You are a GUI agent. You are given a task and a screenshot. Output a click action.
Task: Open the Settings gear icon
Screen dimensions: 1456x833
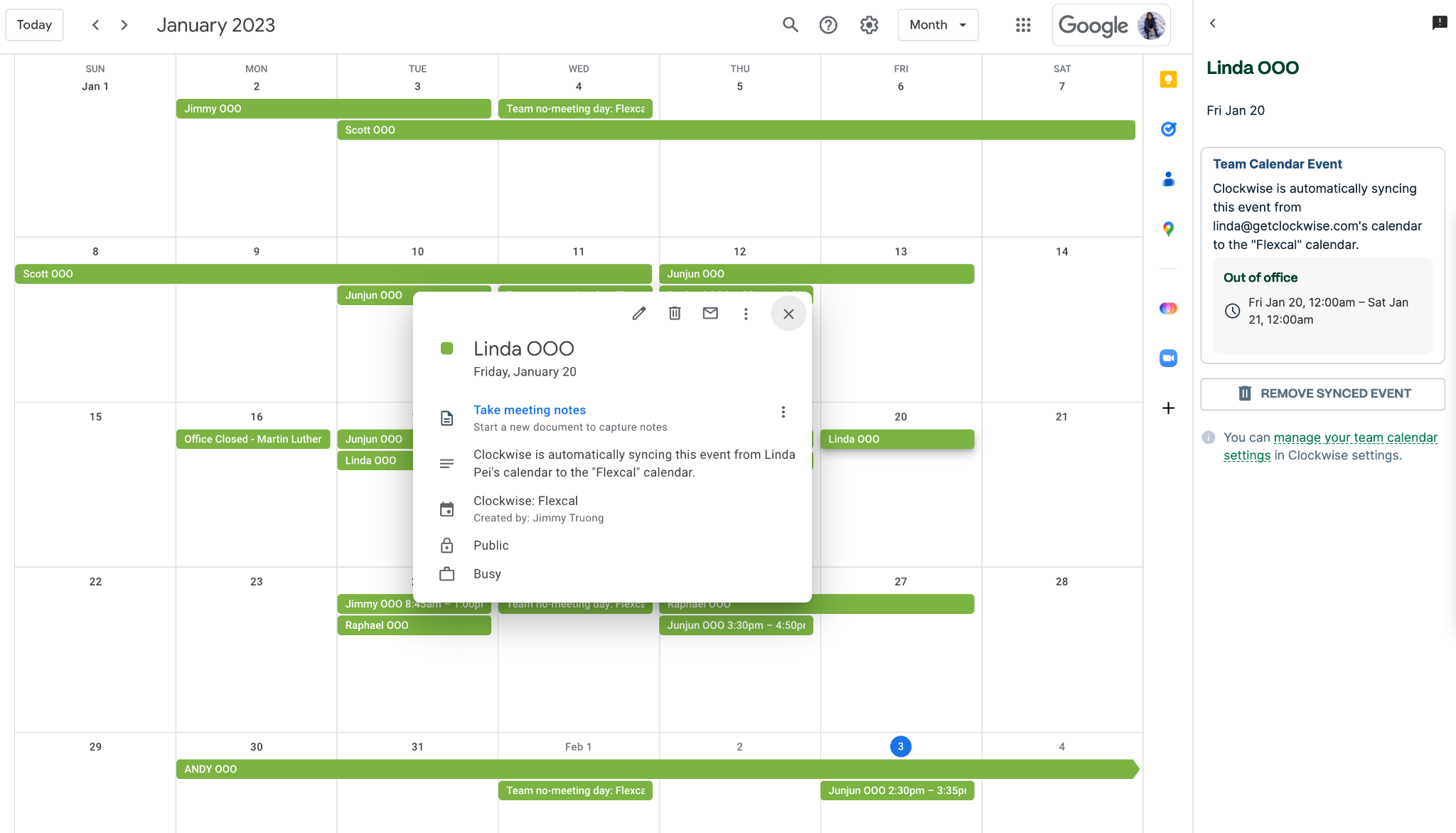click(x=869, y=24)
